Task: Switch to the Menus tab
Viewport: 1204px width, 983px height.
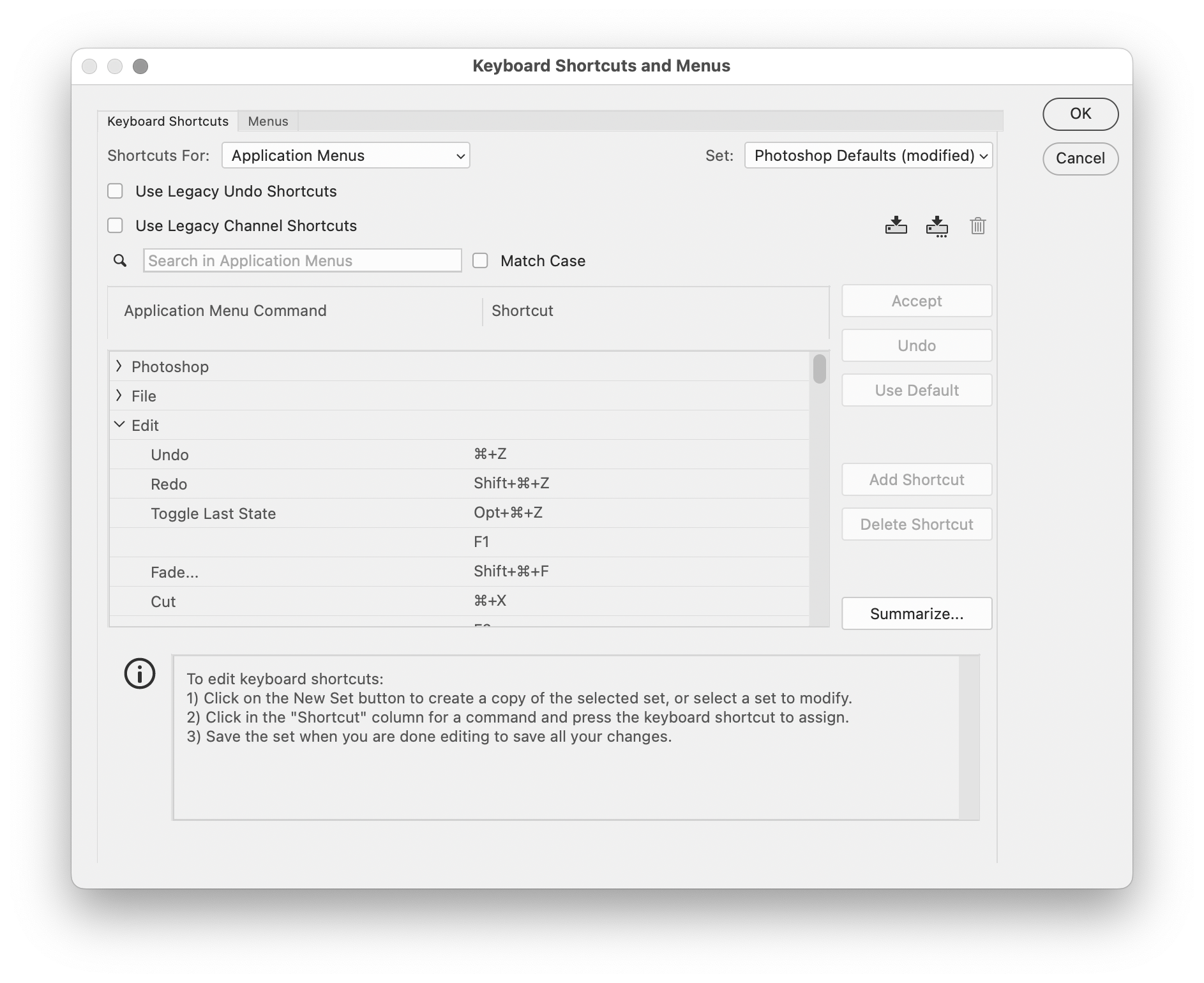Action: click(x=267, y=121)
